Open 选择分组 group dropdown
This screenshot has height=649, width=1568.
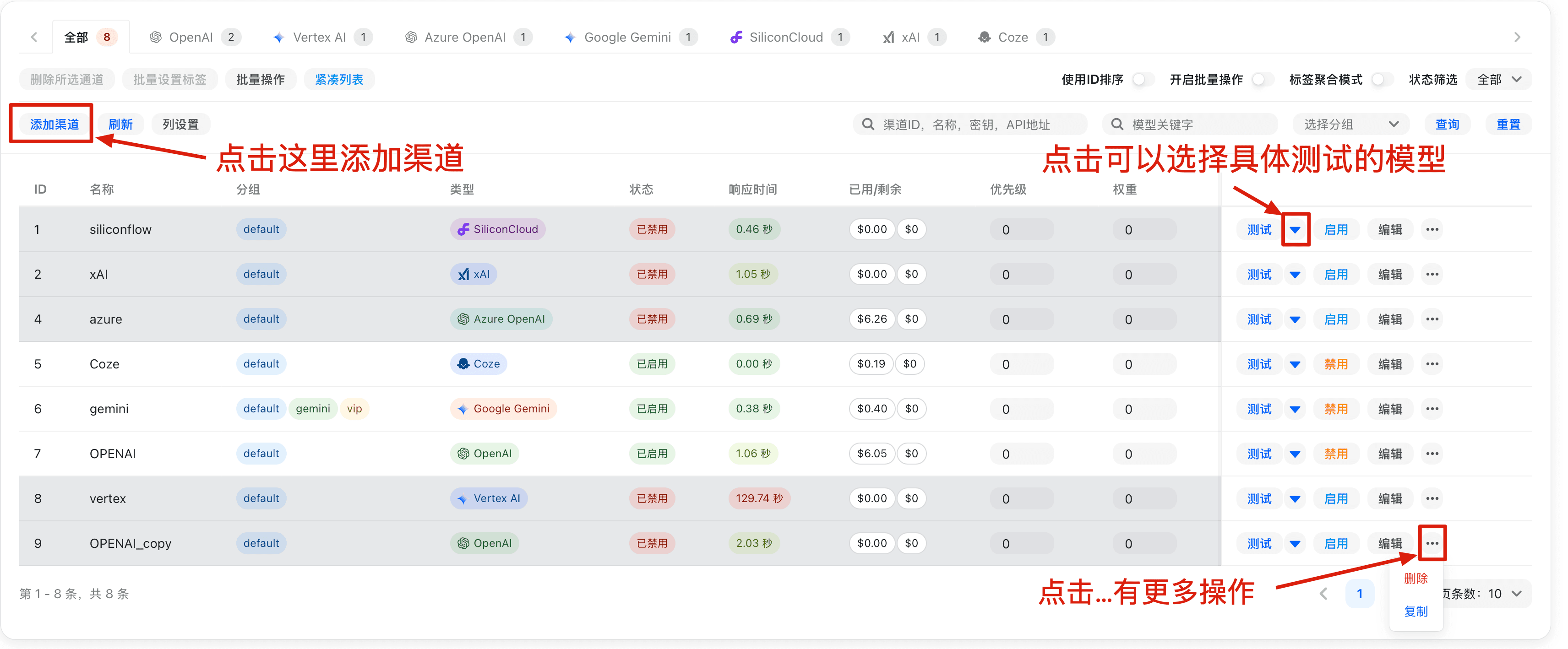coord(1350,124)
